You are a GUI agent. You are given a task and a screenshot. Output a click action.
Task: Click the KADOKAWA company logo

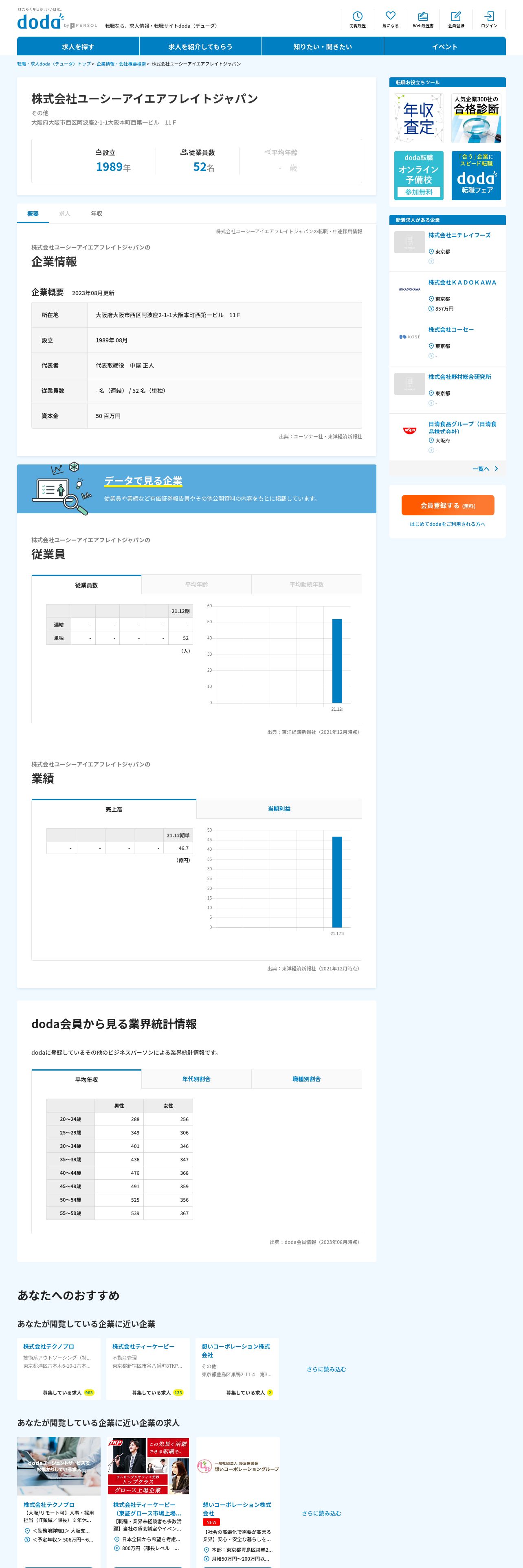tap(409, 290)
